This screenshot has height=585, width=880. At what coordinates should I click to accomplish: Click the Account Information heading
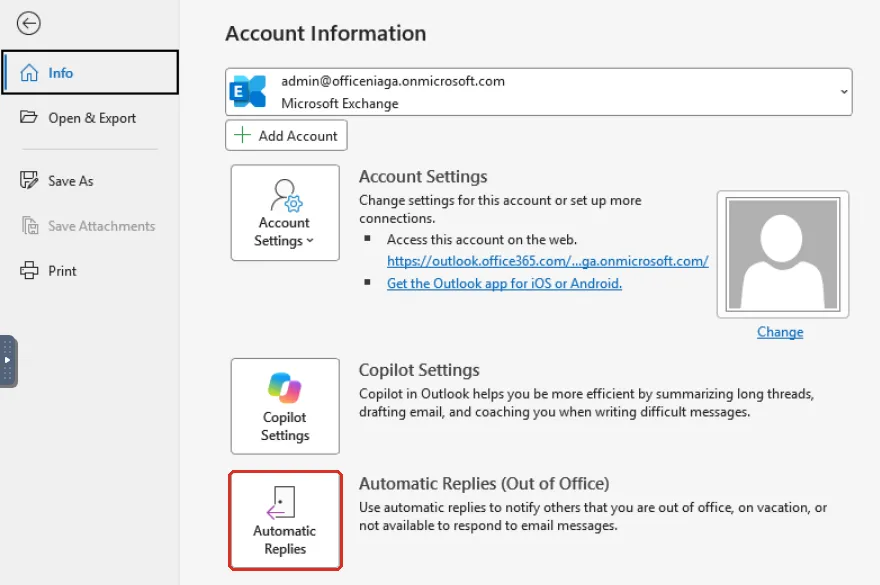326,34
